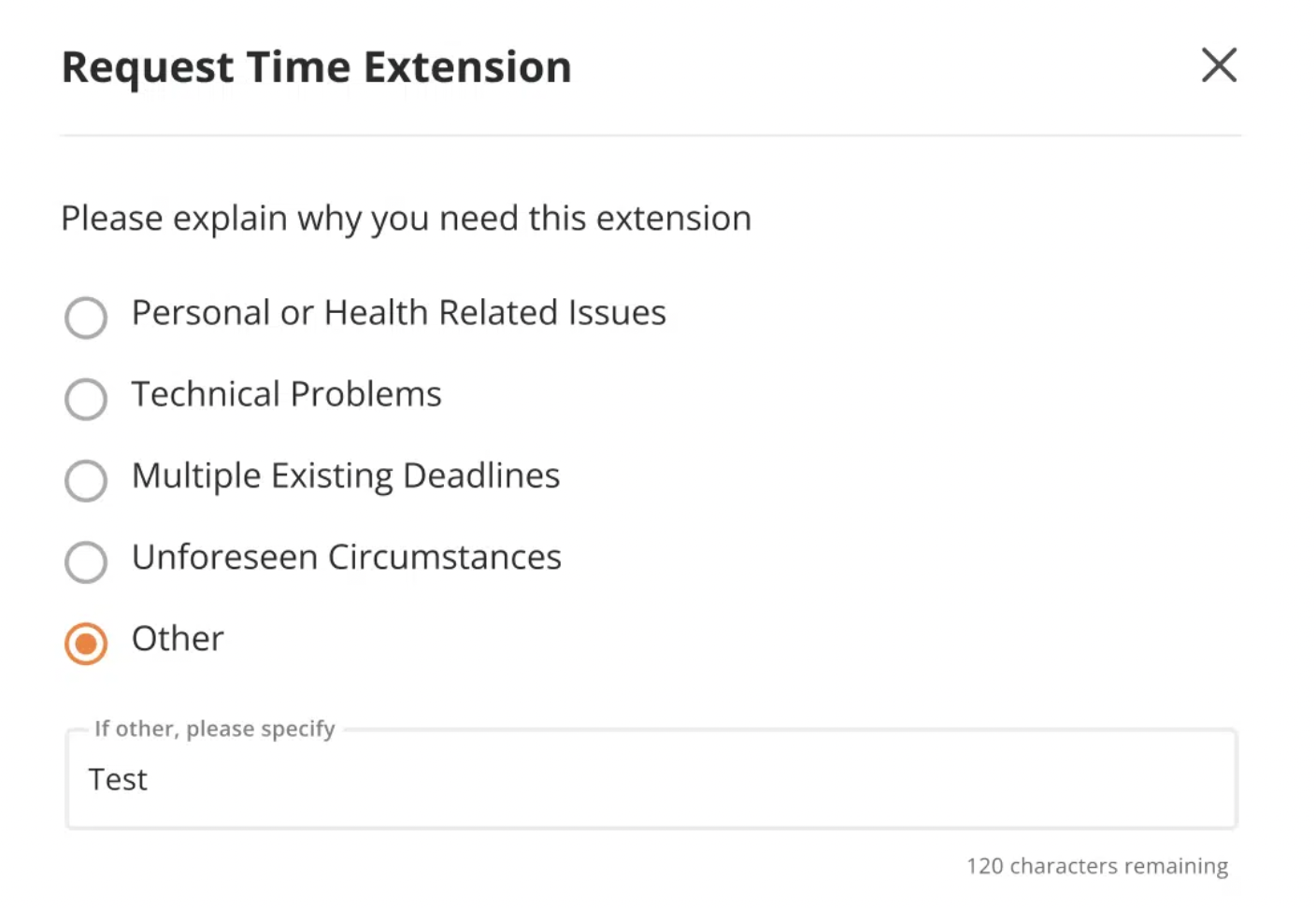Image resolution: width=1316 pixels, height=908 pixels.
Task: Click the '120 characters remaining' counter
Action: coord(1097,866)
